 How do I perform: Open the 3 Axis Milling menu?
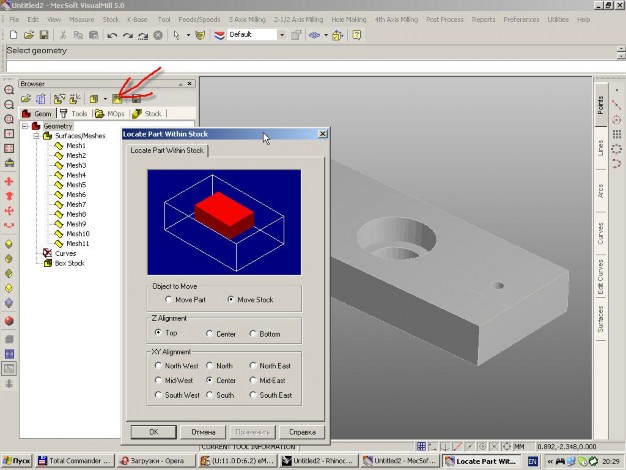[247, 20]
